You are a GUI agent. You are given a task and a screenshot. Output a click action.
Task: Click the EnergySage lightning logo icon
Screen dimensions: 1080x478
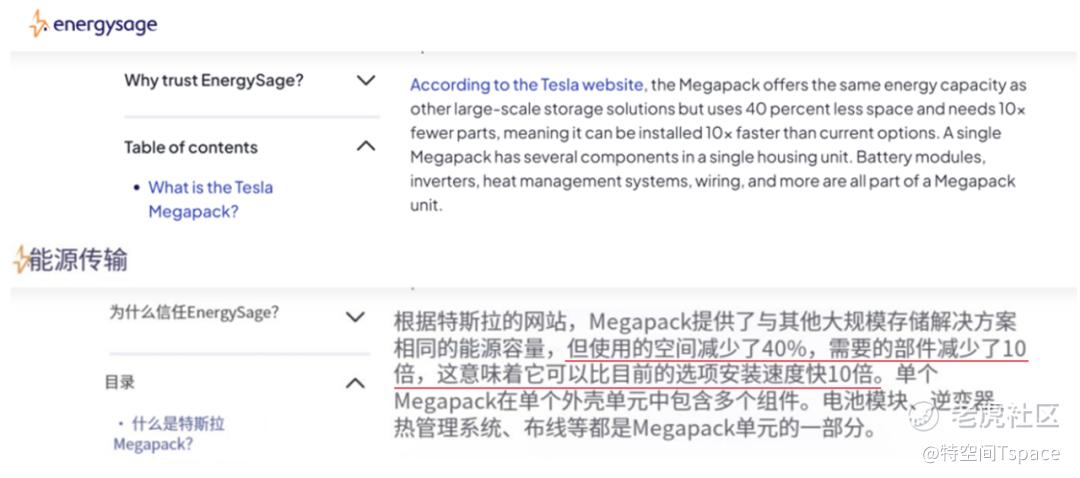point(38,24)
